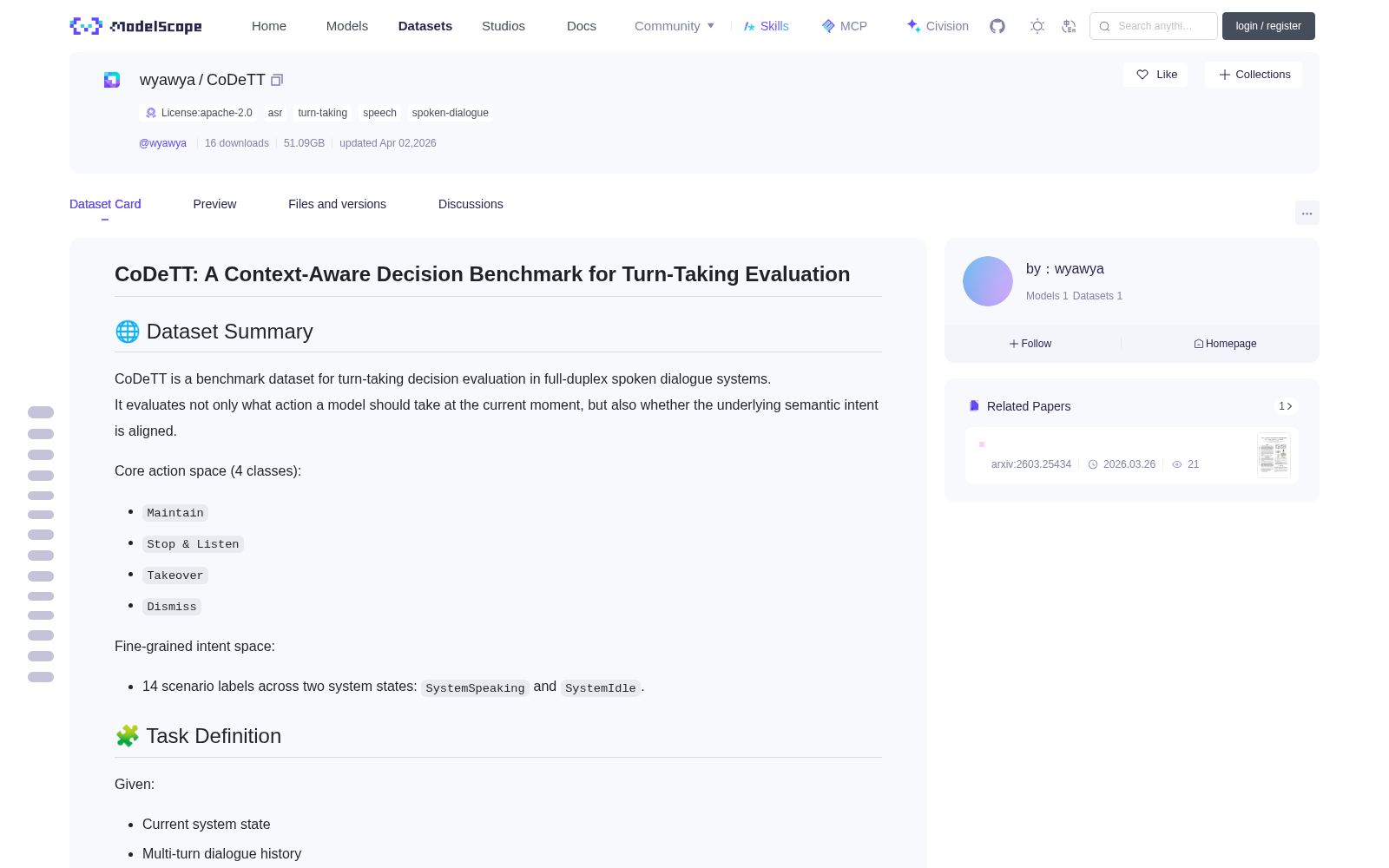Viewport: 1389px width, 868px height.
Task: Click the 'Takeover' action label
Action: 175,575
